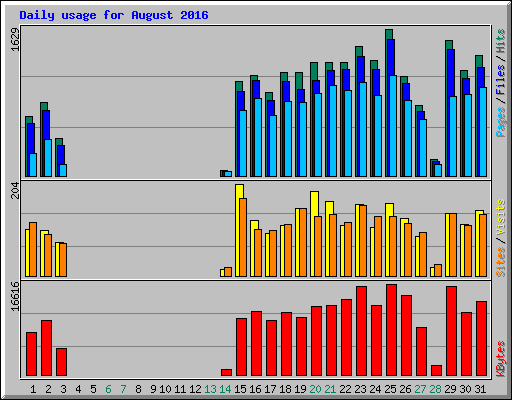
Task: Click green weekend day label 27
Action: 420,389
